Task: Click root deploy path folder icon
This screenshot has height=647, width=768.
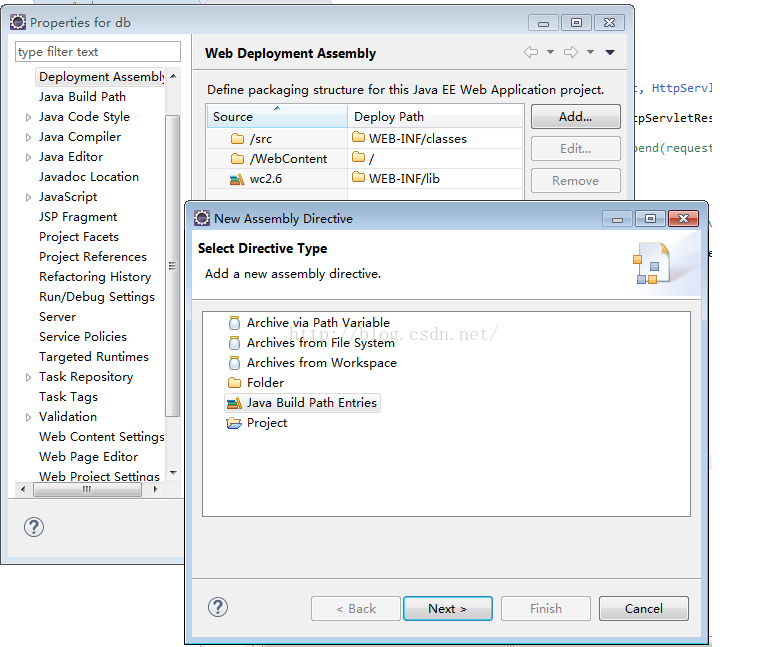Action: click(359, 157)
